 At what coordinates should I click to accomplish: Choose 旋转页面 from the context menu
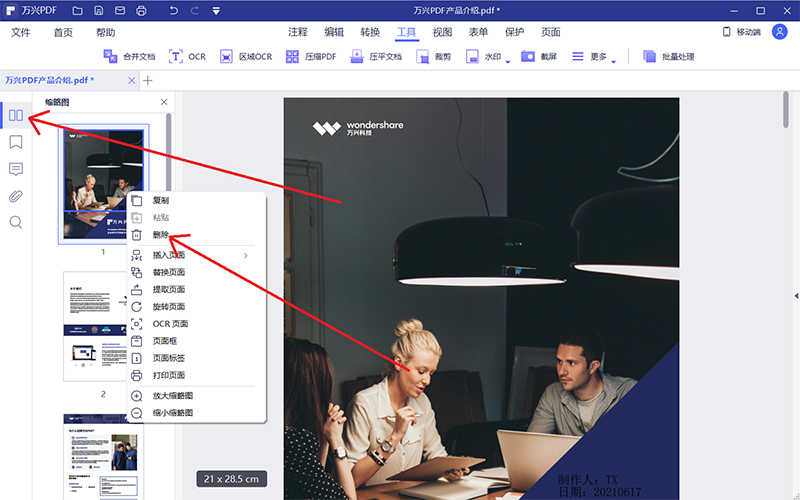click(x=168, y=306)
